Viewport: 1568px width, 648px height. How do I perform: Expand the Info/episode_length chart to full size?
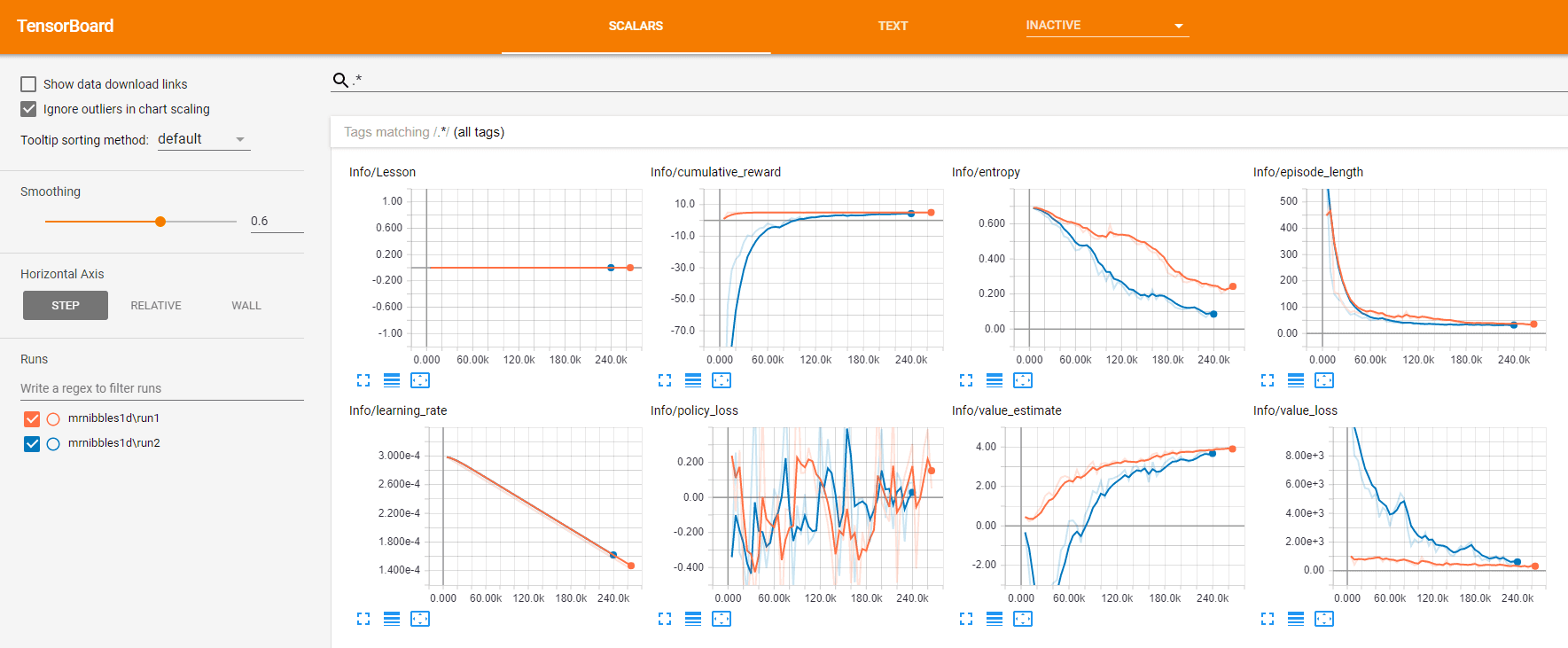coord(1268,380)
